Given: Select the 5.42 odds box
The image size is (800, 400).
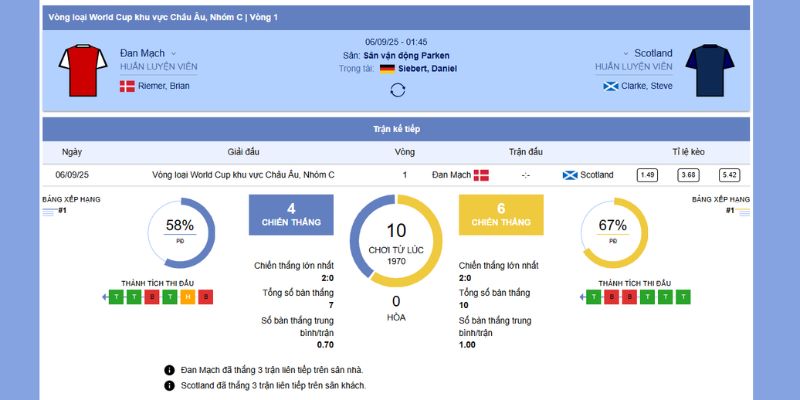Looking at the screenshot, I should pyautogui.click(x=729, y=175).
